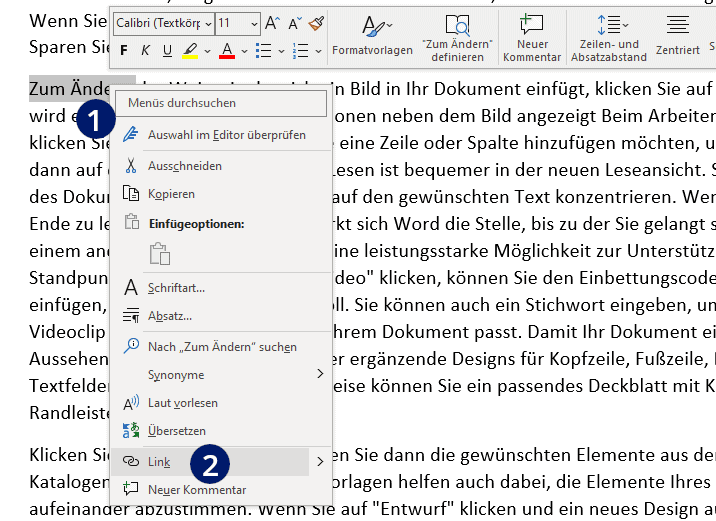This screenshot has width=716, height=521.
Task: Open Zeilen- und Absatzabstand spacing options
Action: (x=609, y=37)
